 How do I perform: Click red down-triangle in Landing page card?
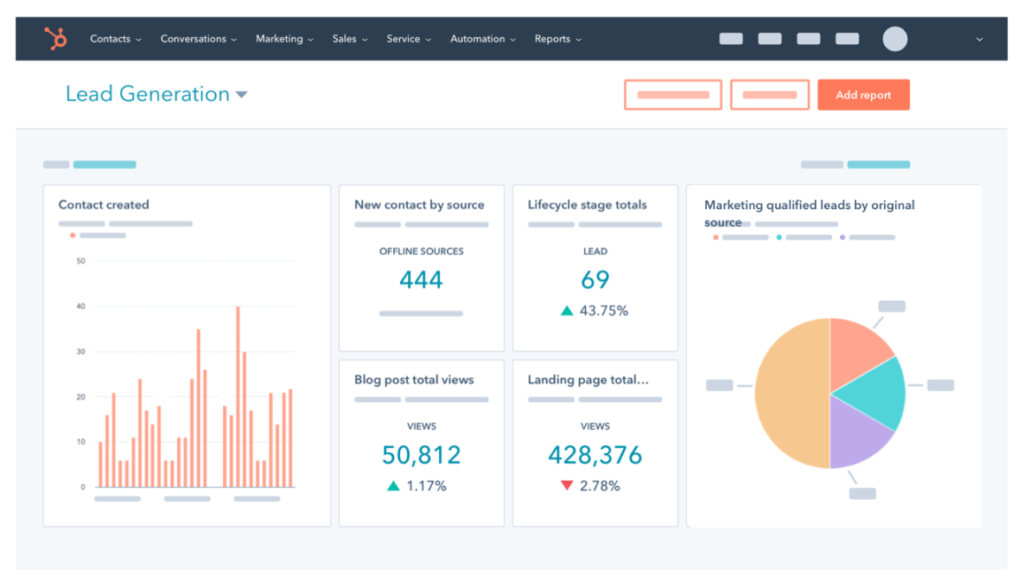tap(567, 486)
